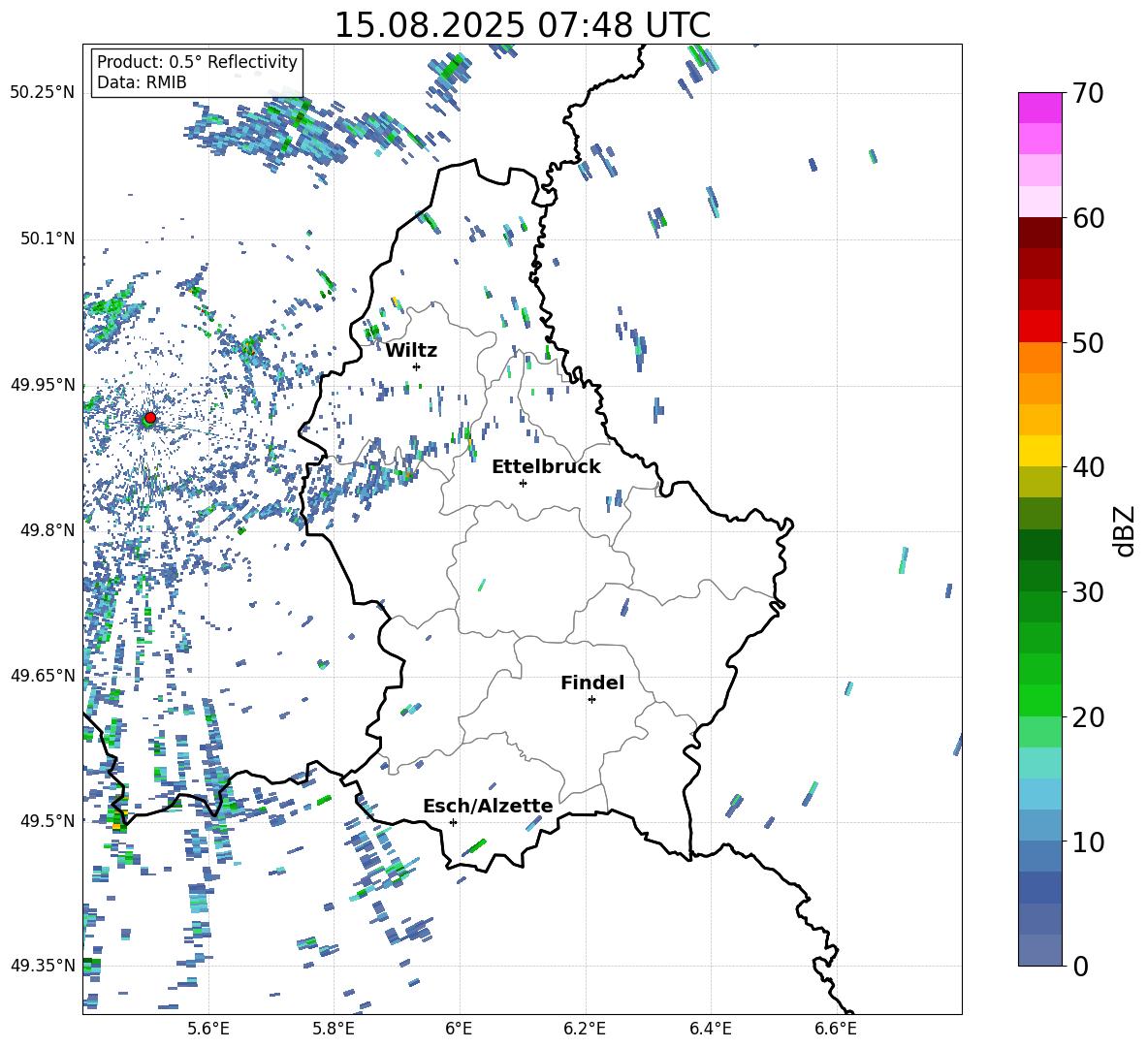
Task: Click the 6.2°E longitude label
Action: pos(585,1029)
